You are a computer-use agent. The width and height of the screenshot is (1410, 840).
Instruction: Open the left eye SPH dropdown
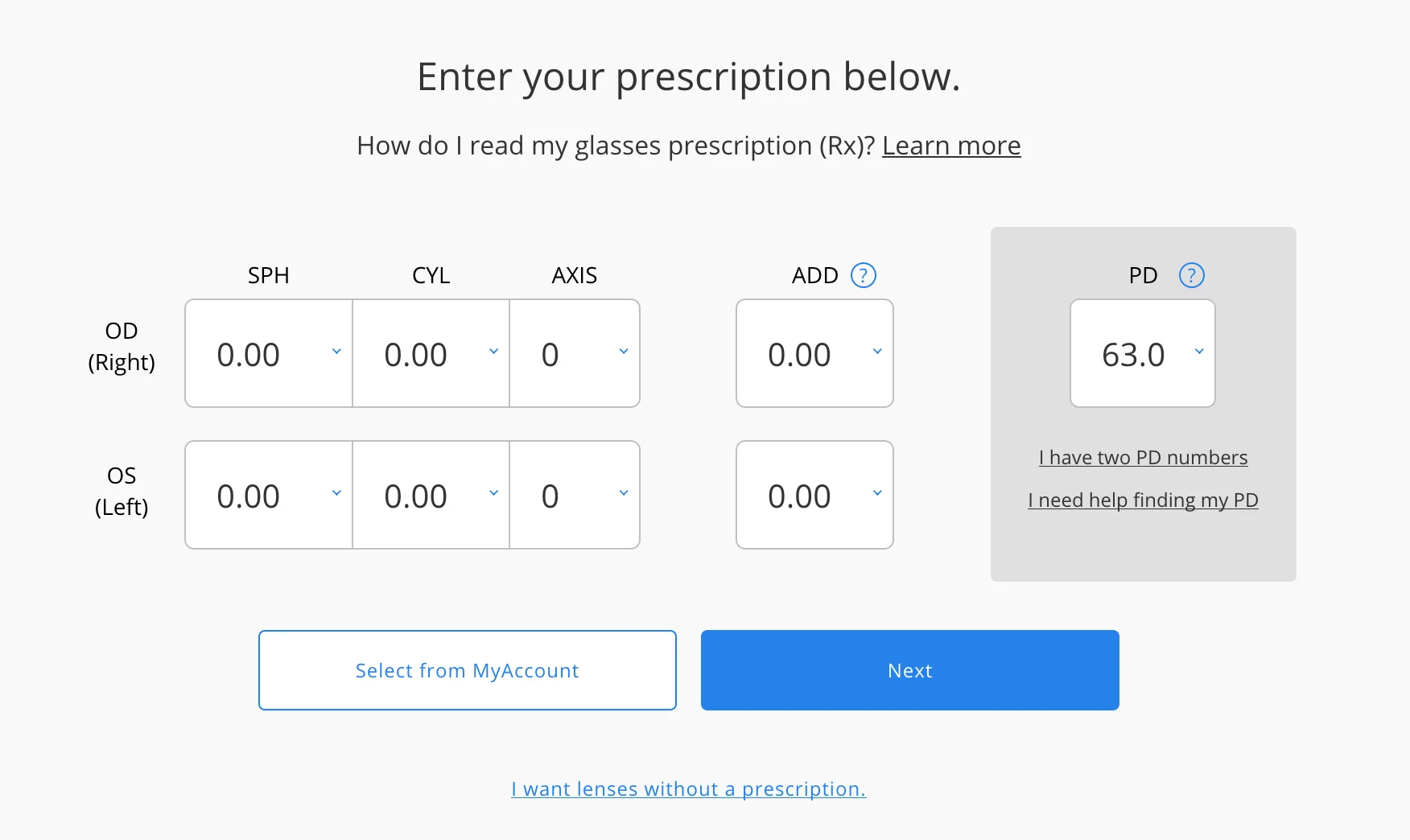coord(336,494)
